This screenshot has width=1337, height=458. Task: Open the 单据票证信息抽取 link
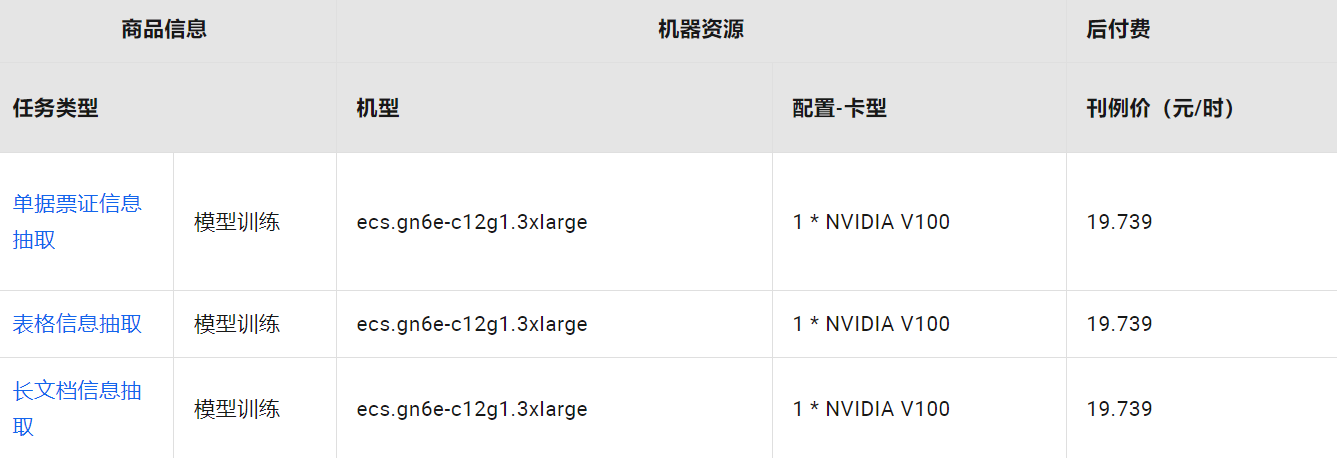point(77,222)
